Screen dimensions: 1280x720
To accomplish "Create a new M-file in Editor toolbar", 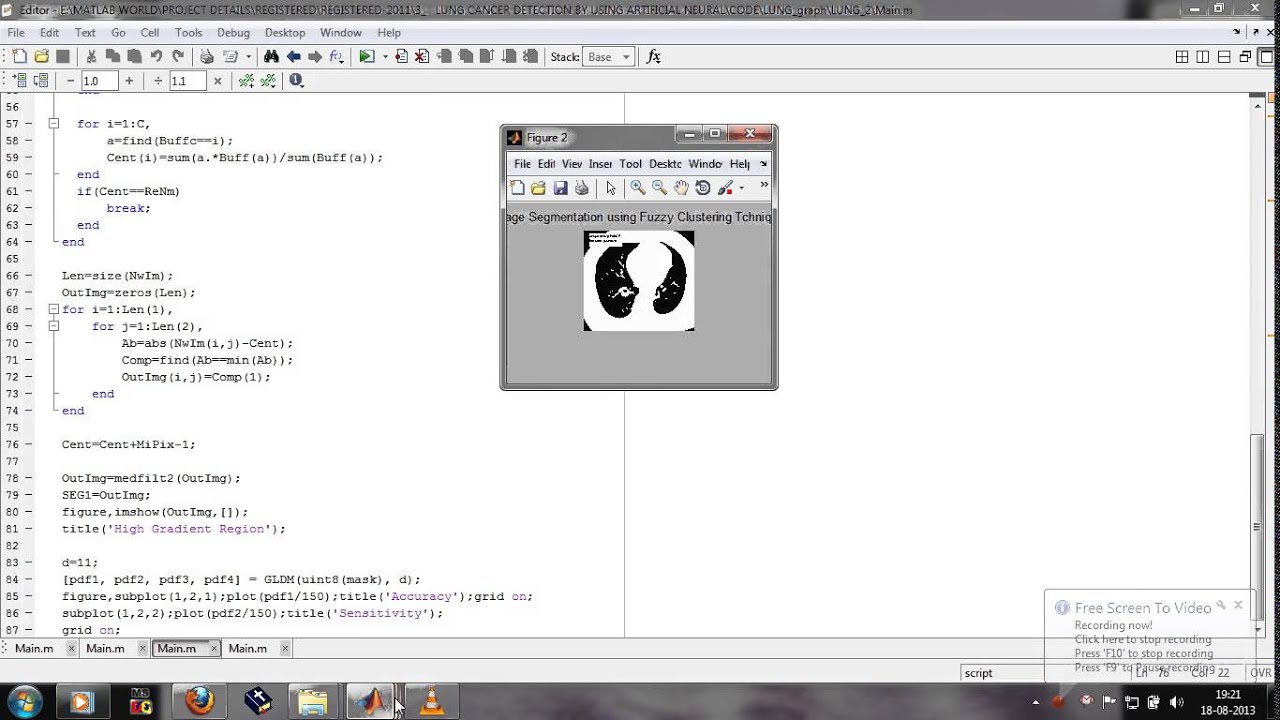I will click(20, 57).
